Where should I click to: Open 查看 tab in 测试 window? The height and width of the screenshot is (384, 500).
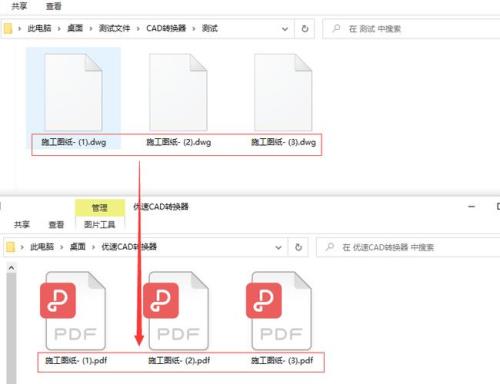point(54,6)
